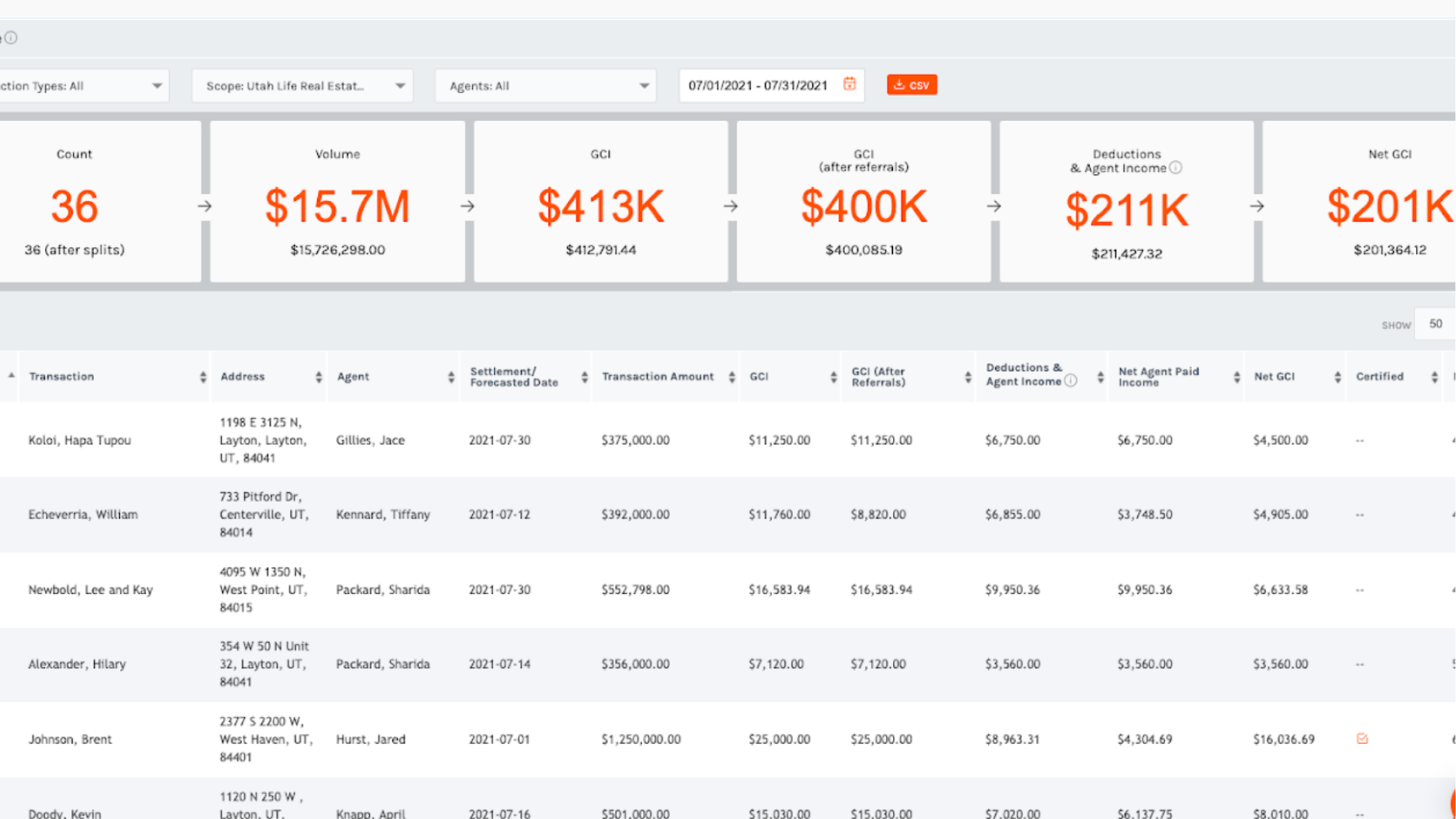Toggle certified checkmark for Johnson, Brent row
The image size is (1456, 819).
pos(1362,739)
